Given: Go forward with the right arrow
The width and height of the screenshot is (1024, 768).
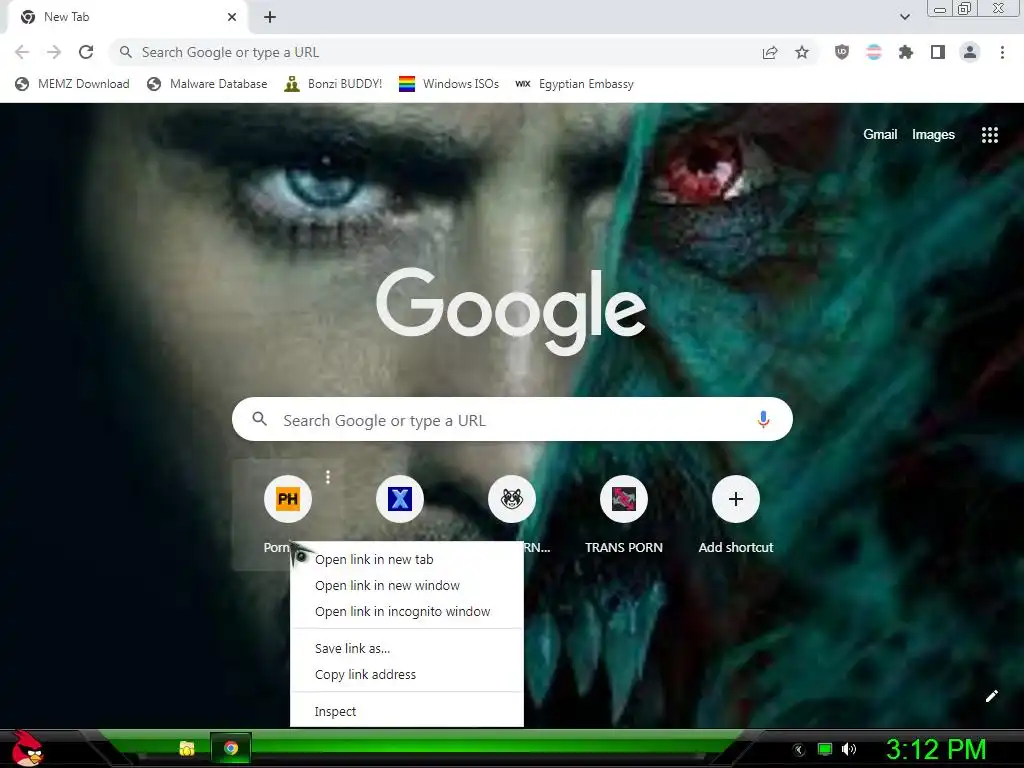Looking at the screenshot, I should tap(54, 52).
